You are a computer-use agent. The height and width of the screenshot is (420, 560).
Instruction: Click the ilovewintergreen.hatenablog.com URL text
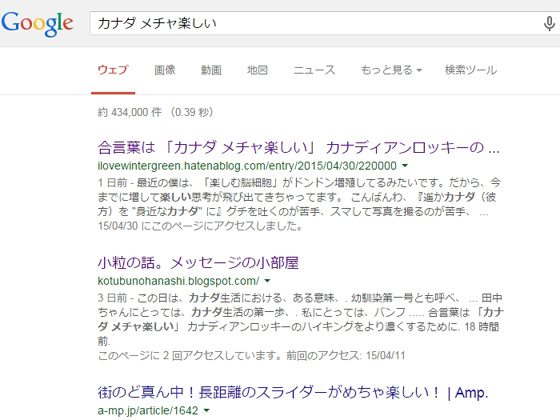point(247,166)
